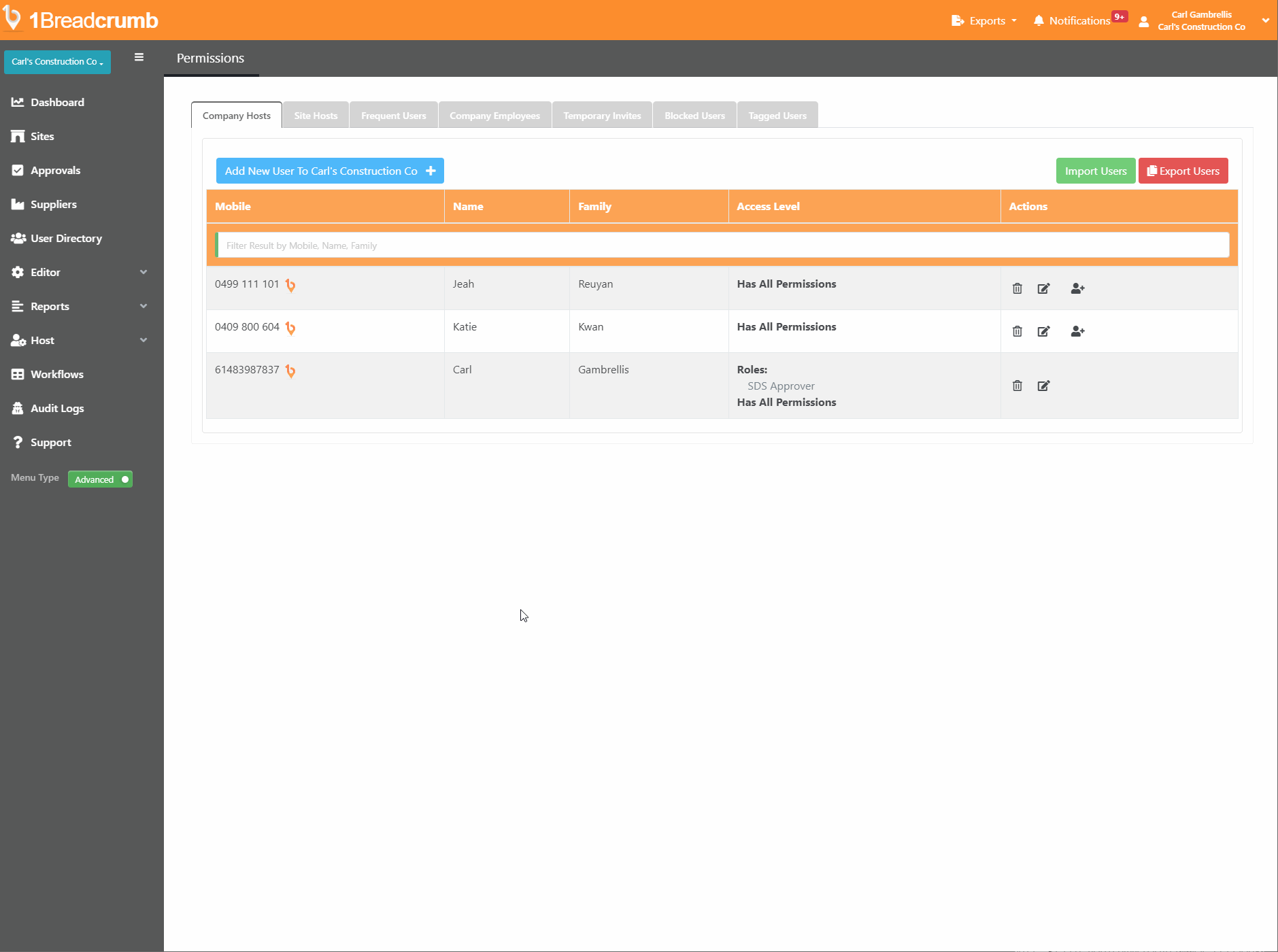Screen dimensions: 1278x952
Task: Toggle the Advanced menu type switch
Action: [x=100, y=479]
